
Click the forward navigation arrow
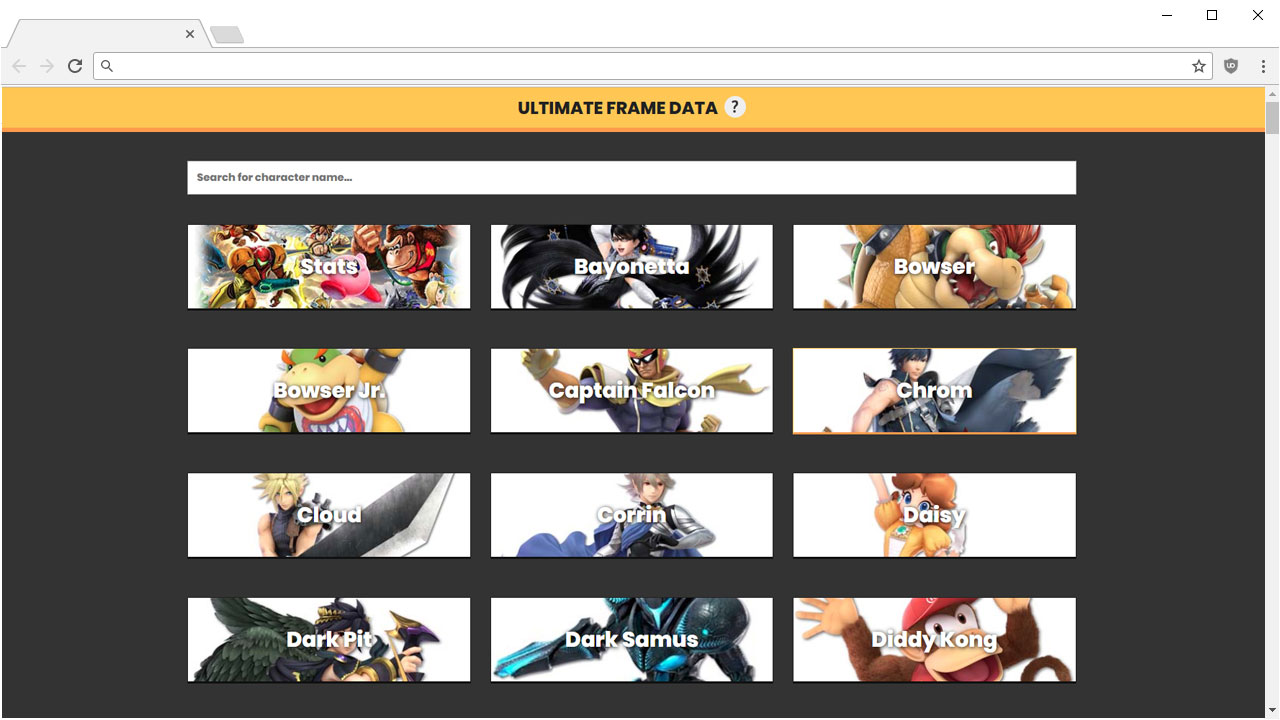[x=47, y=66]
